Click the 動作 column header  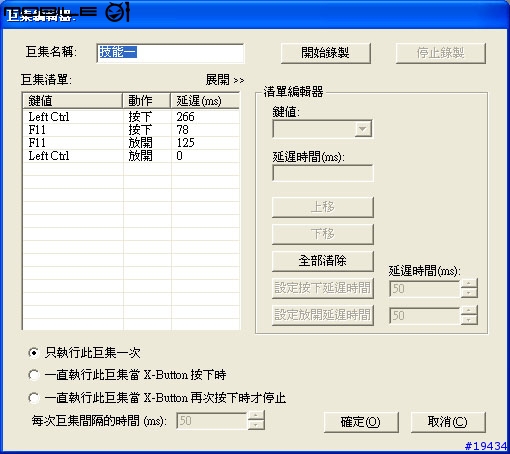[146, 100]
